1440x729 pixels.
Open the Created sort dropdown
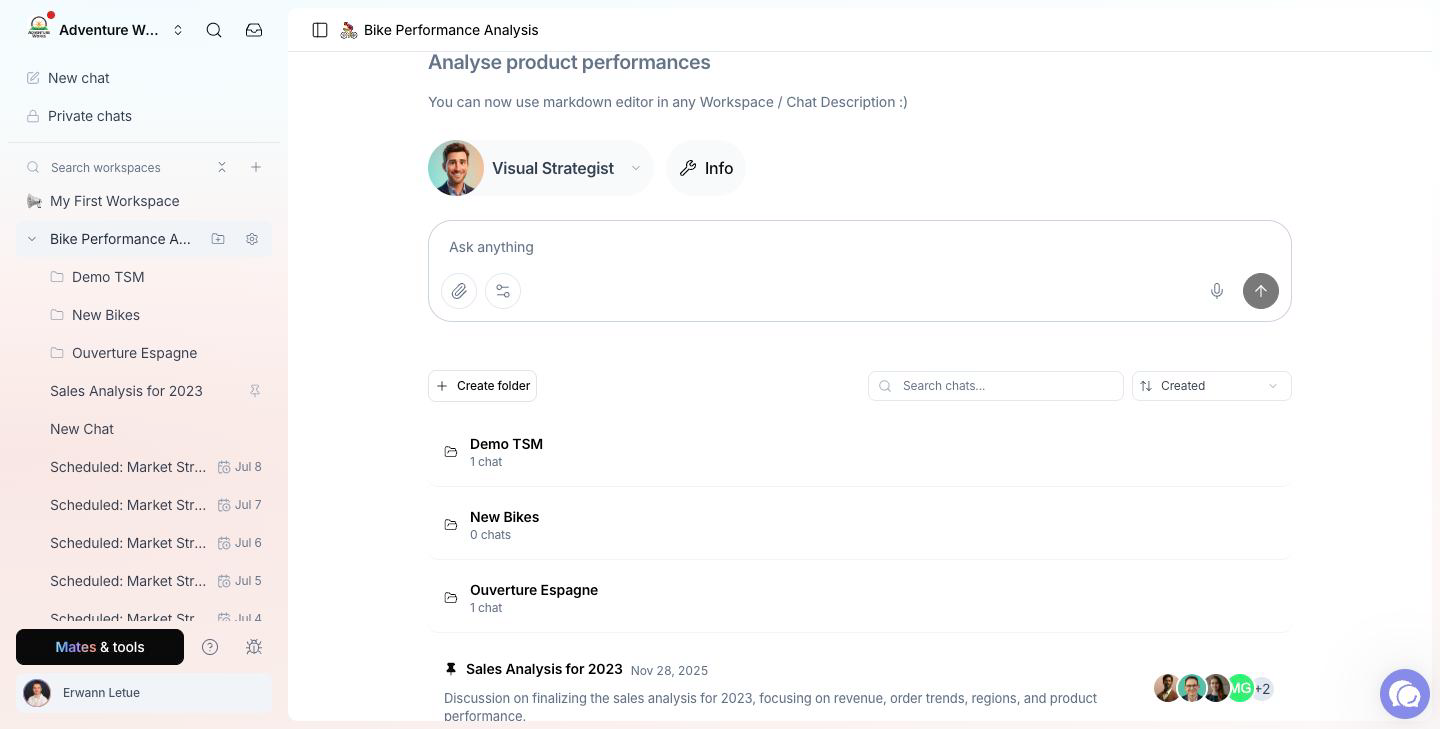1212,386
